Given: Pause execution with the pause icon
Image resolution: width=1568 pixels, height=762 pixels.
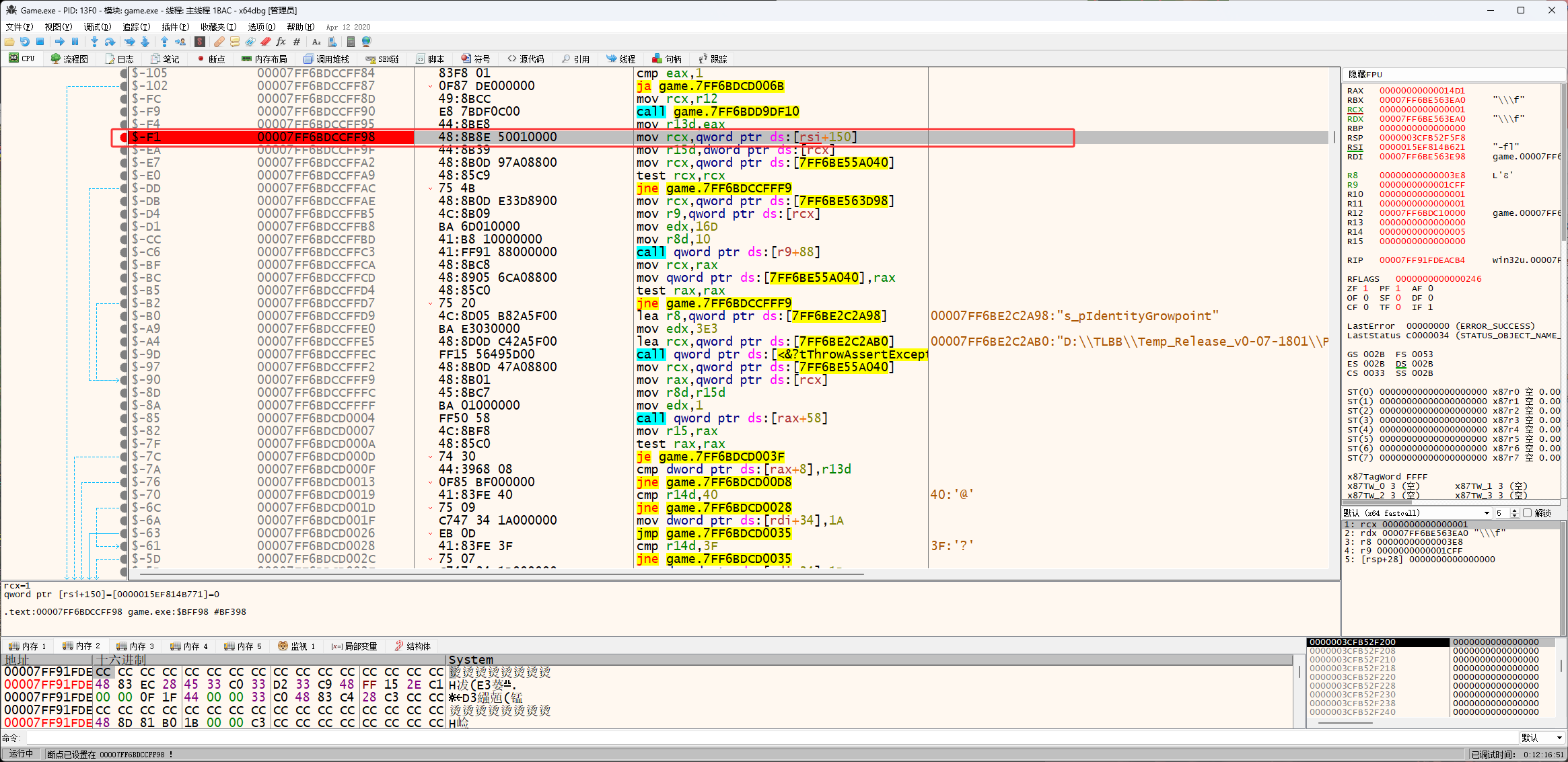Looking at the screenshot, I should (x=75, y=42).
